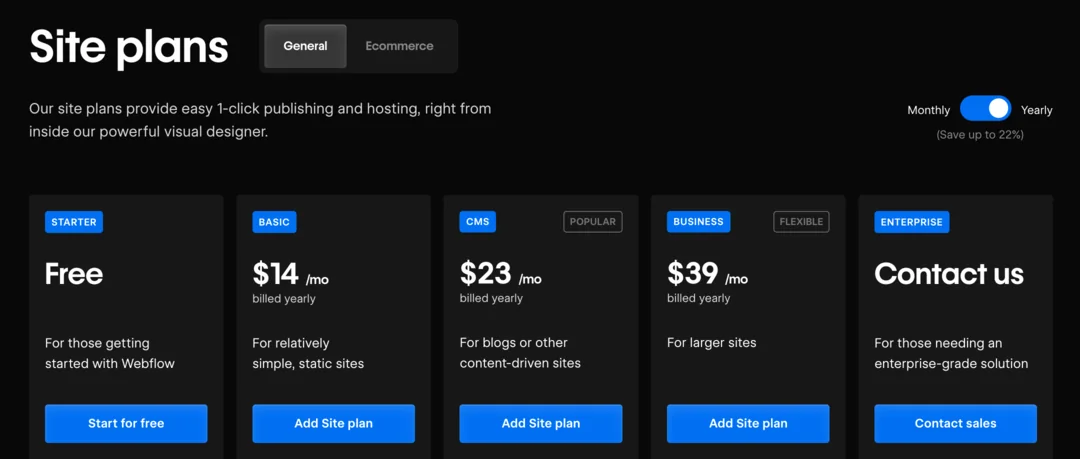Image resolution: width=1080 pixels, height=459 pixels.
Task: Click the "(Save up to 22%)" note
Action: pos(979,135)
